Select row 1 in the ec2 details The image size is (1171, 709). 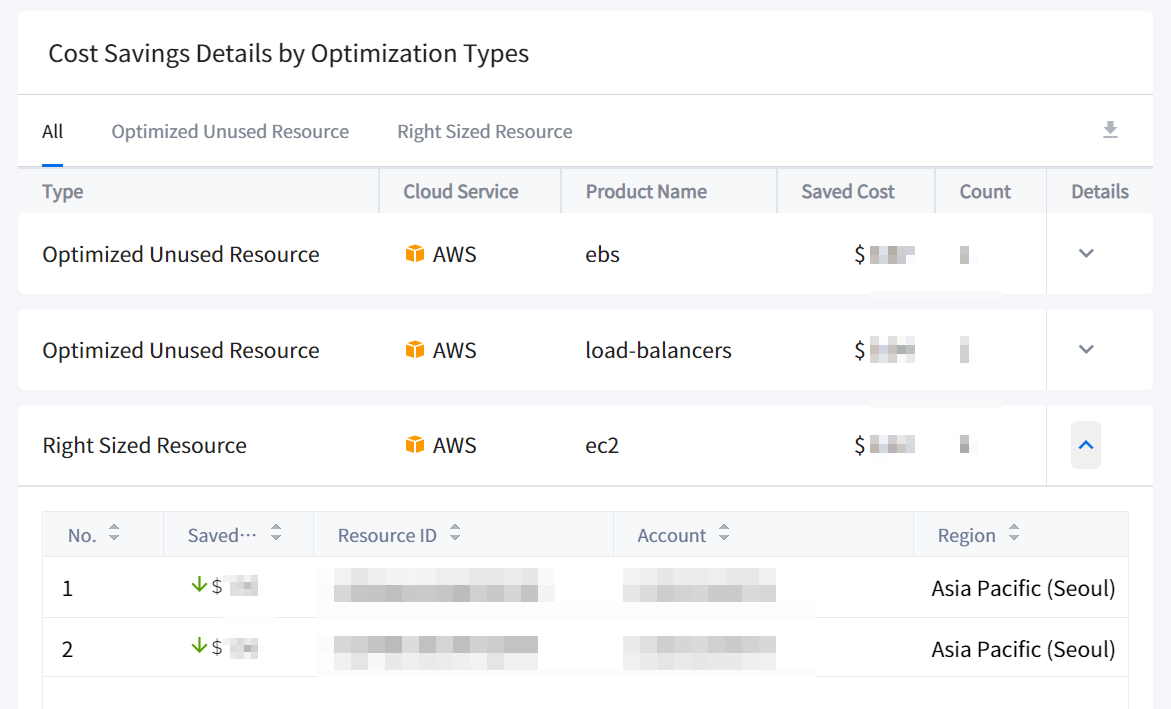(68, 588)
